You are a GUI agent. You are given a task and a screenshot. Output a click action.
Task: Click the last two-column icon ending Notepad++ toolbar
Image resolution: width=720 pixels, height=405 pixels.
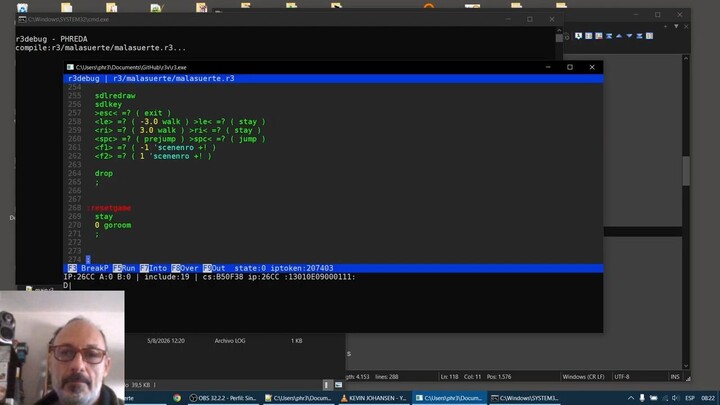pyautogui.click(x=649, y=36)
